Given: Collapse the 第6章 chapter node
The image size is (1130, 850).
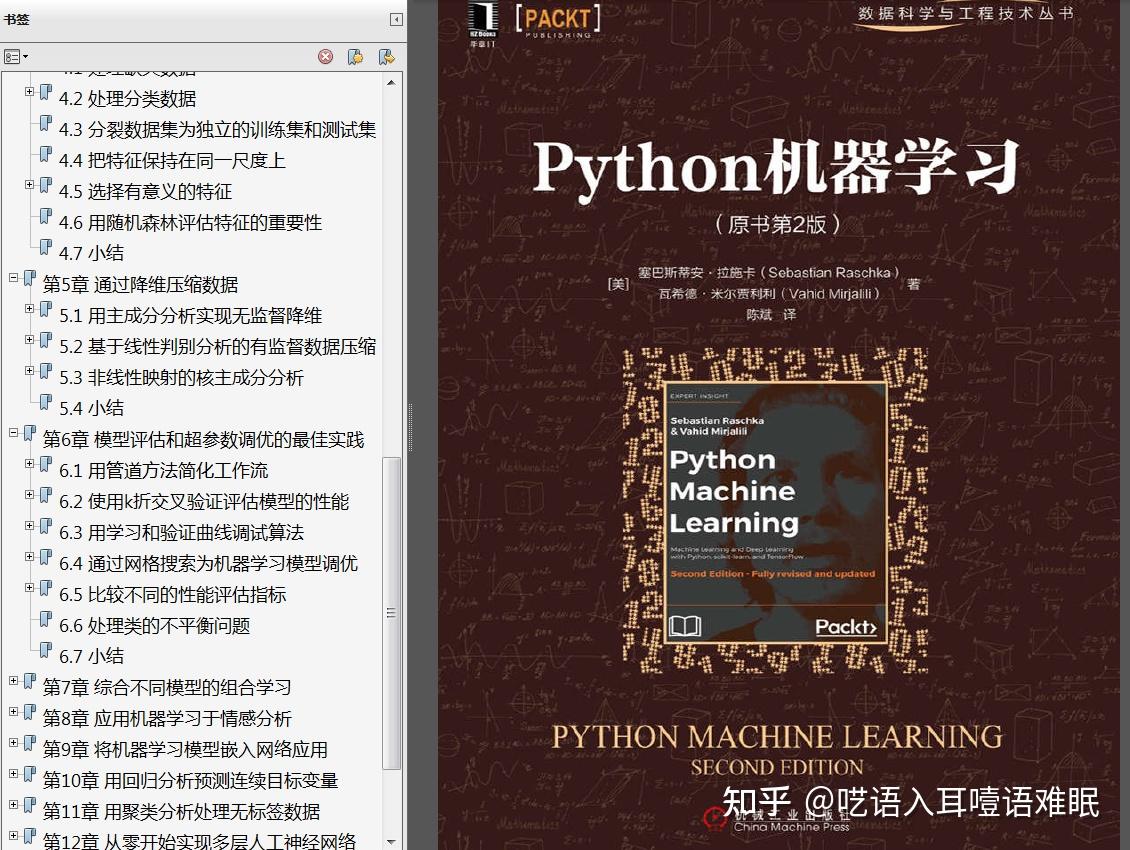Looking at the screenshot, I should click(x=13, y=433).
